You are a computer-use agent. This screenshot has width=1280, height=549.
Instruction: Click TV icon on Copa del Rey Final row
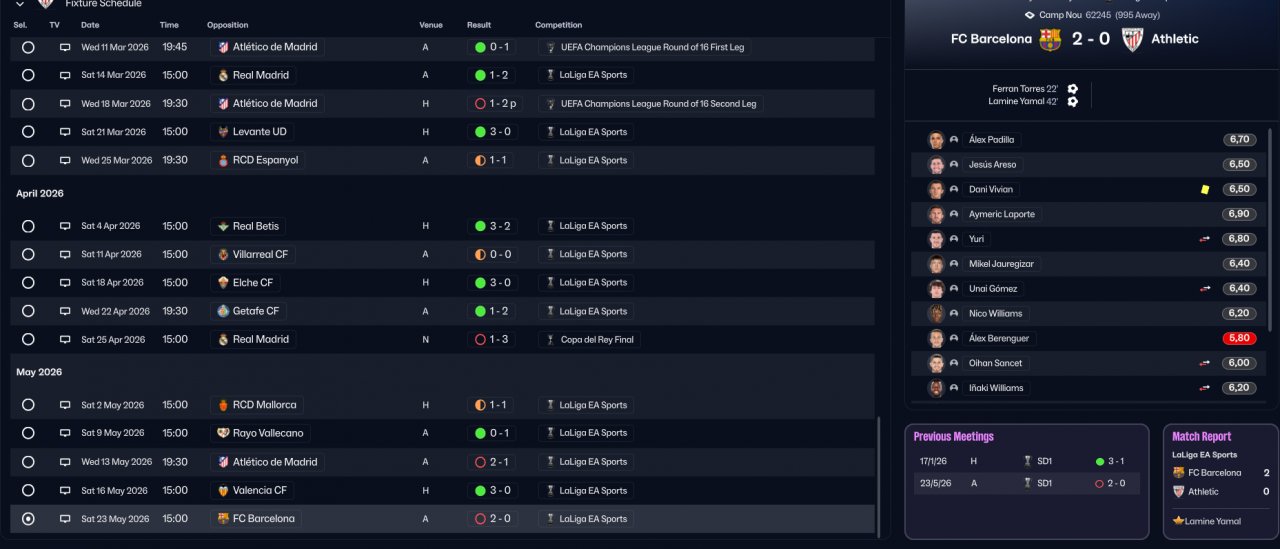point(65,339)
